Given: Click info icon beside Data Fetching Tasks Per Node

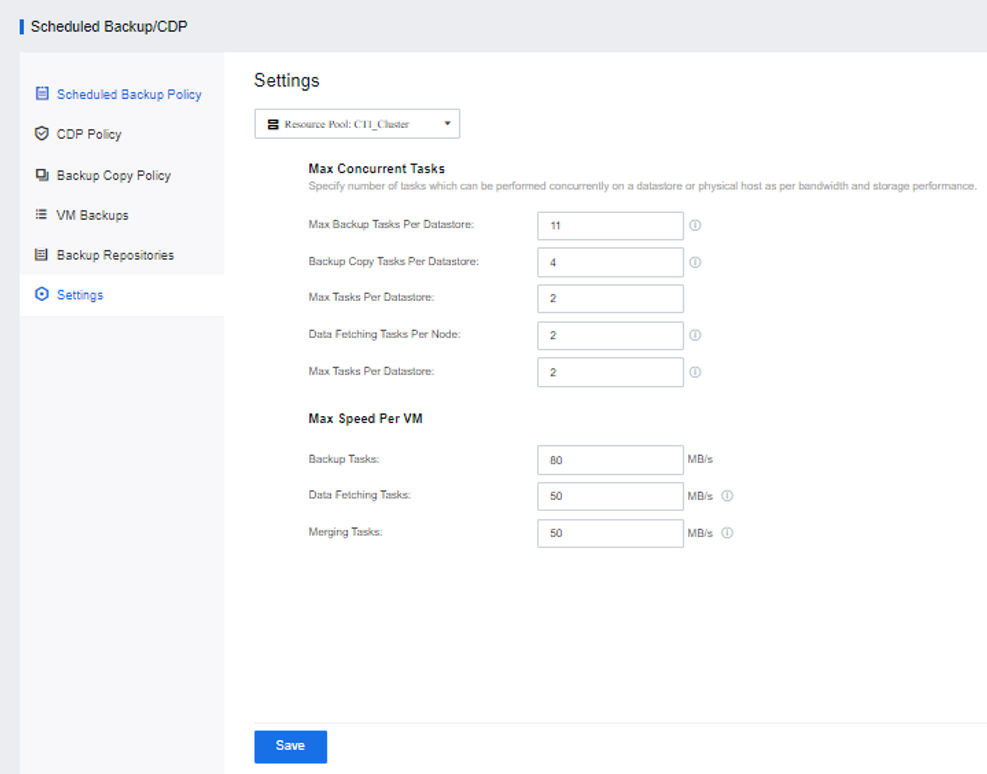Looking at the screenshot, I should point(695,335).
